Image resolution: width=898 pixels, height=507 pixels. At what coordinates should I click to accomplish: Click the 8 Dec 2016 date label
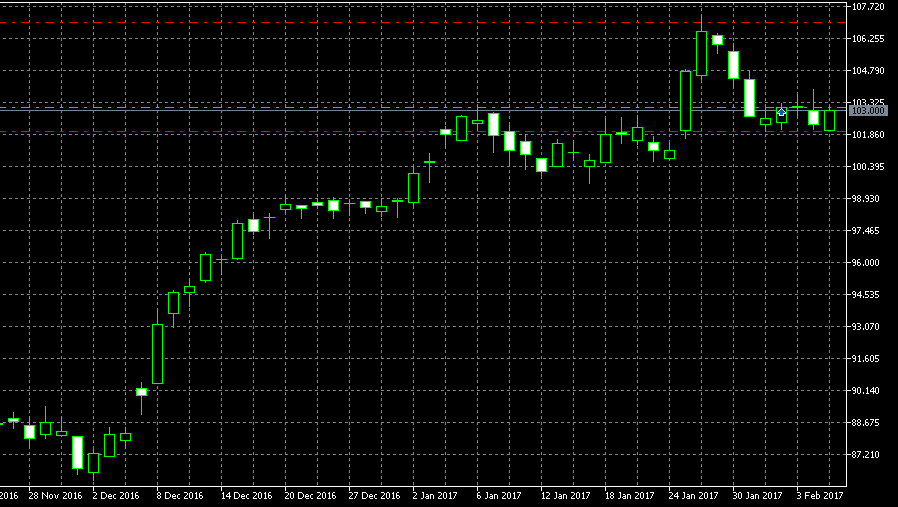180,496
